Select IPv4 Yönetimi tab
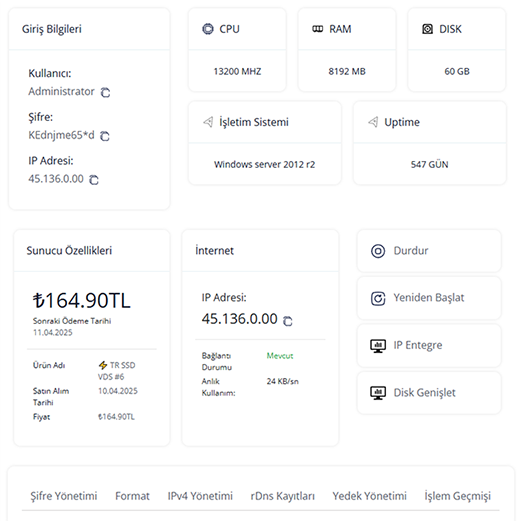The width and height of the screenshot is (519, 523). pos(200,496)
